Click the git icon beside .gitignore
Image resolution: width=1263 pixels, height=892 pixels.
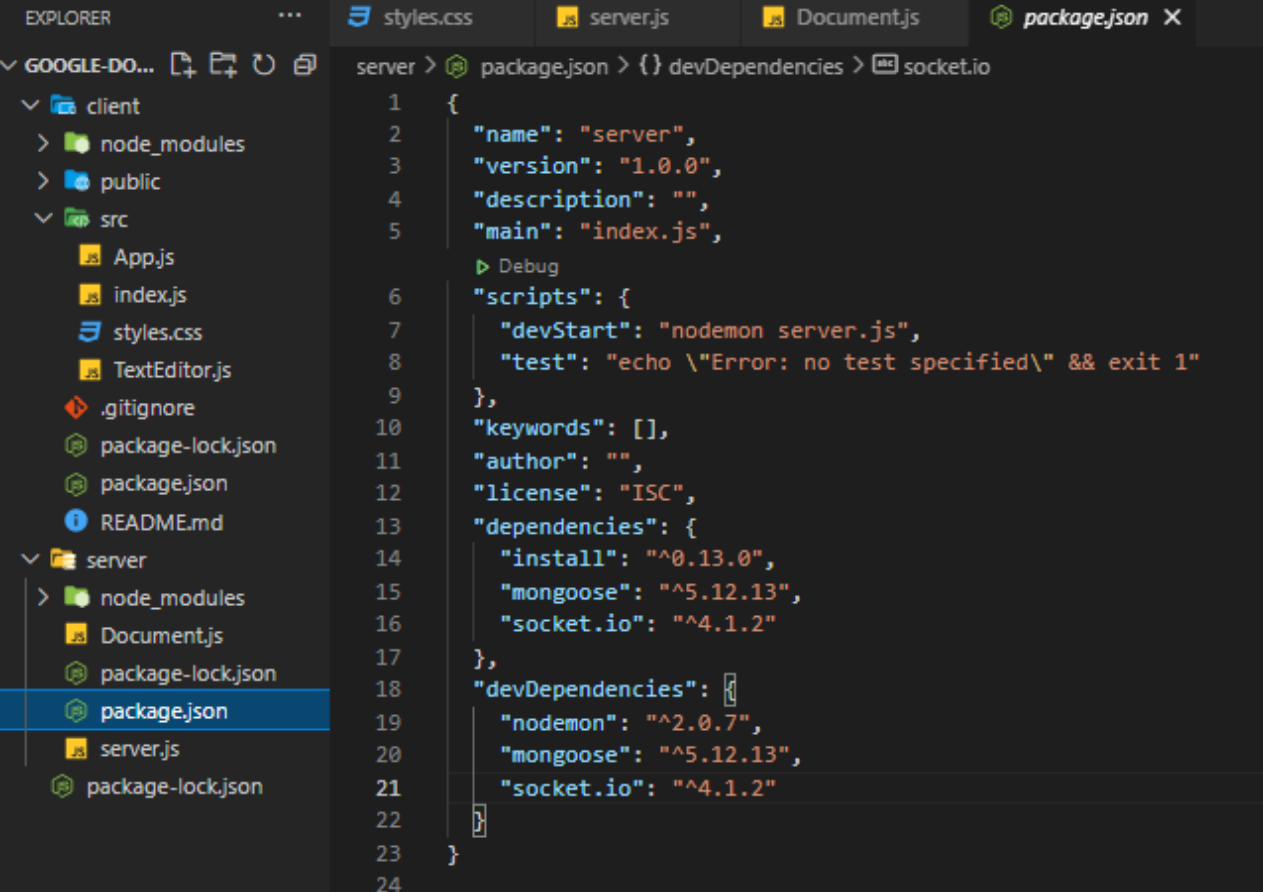[75, 408]
